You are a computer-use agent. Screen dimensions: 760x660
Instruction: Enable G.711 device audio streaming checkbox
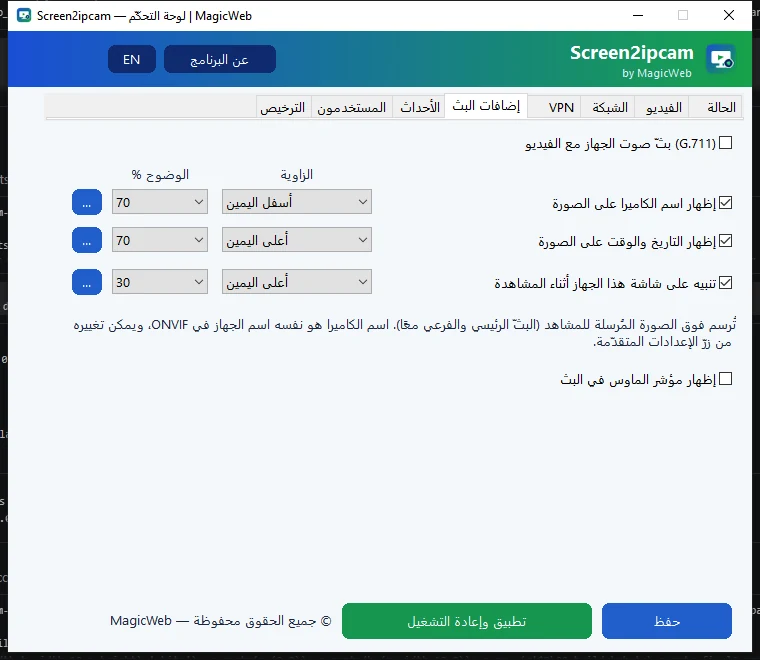726,143
